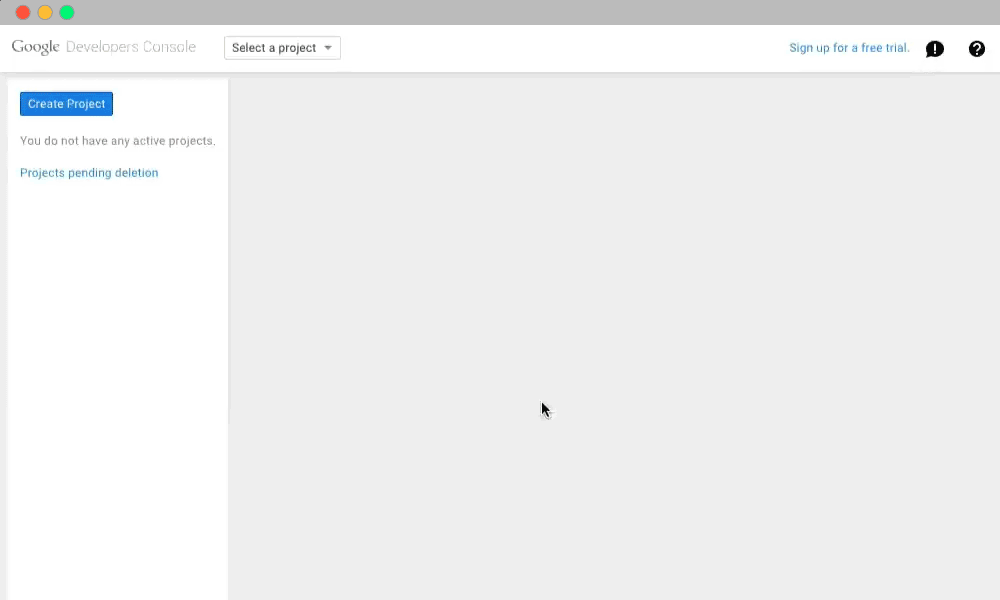Minimize the window using yellow button
The image size is (1000, 600).
coord(45,13)
